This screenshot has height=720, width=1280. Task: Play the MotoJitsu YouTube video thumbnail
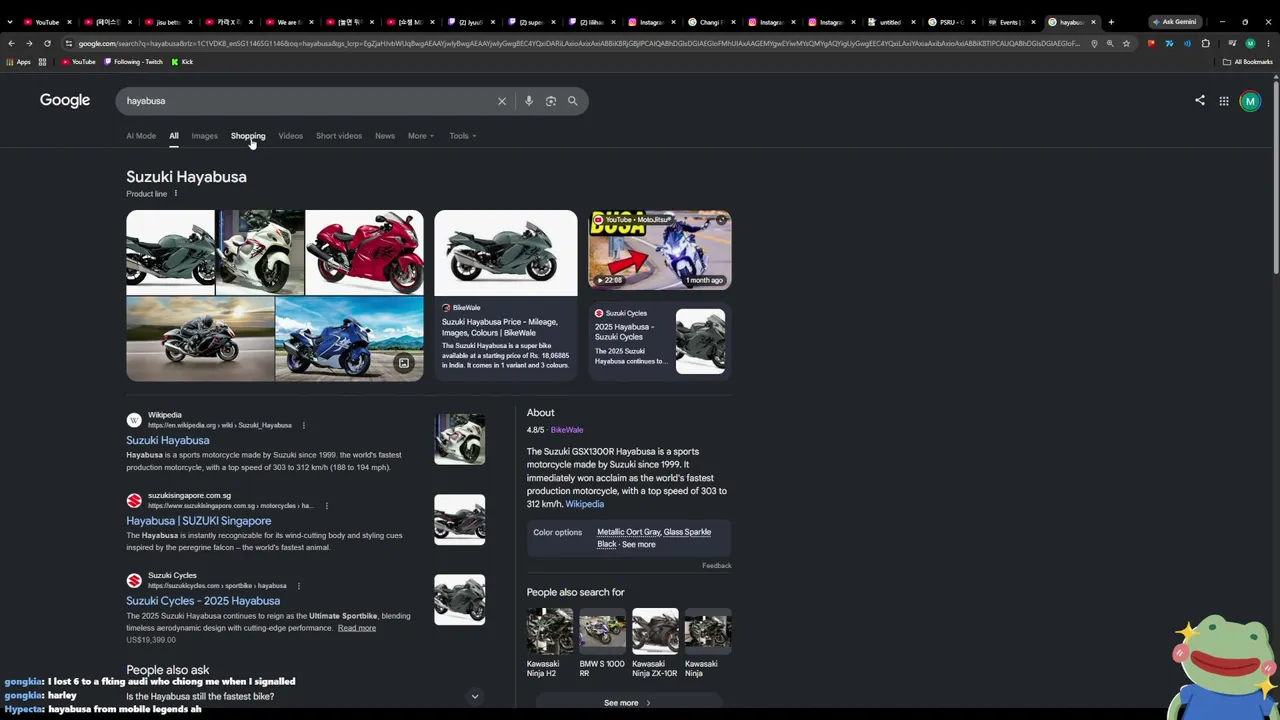pos(660,250)
